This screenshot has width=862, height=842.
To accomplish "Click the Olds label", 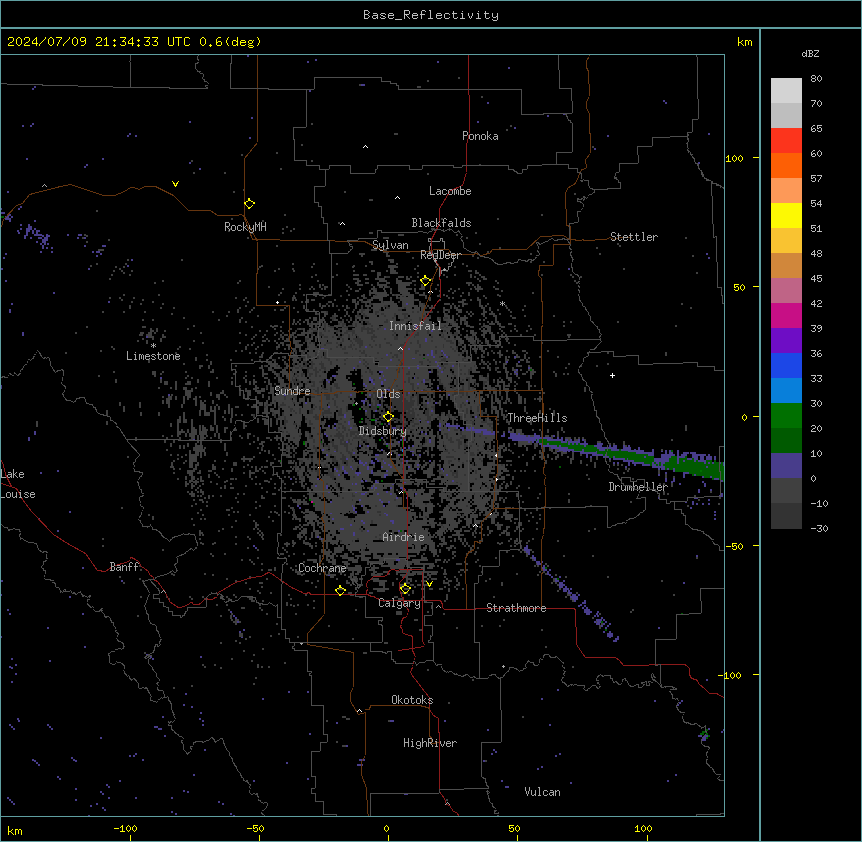I will 388,394.
